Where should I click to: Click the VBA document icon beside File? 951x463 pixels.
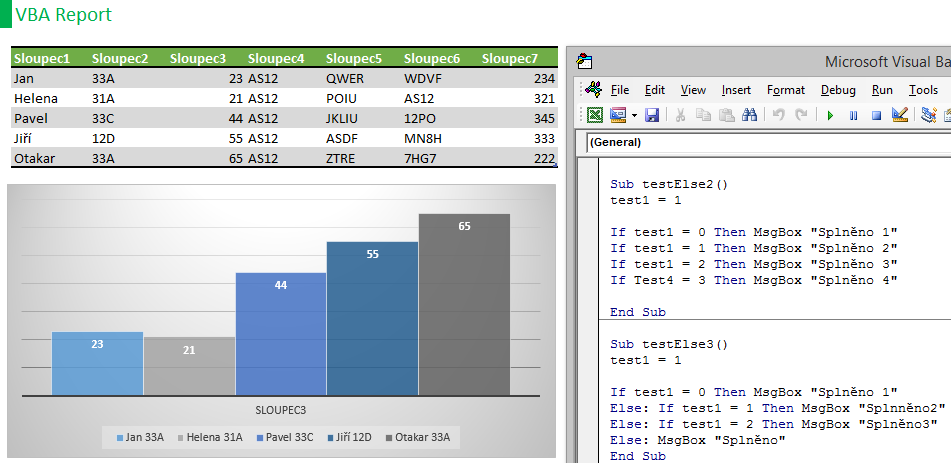coord(594,89)
